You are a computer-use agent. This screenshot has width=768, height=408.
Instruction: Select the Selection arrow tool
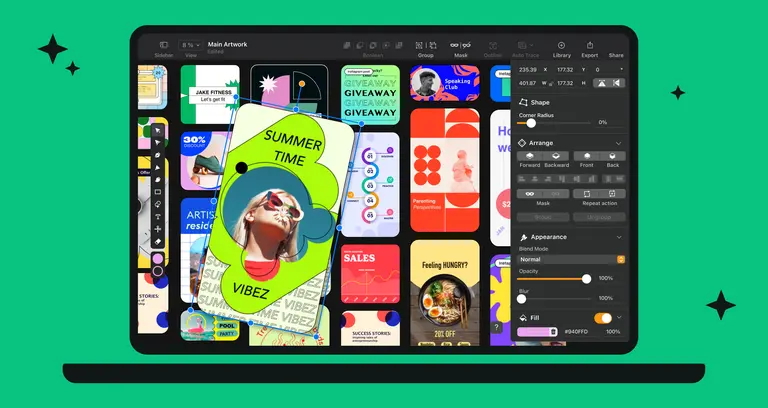(158, 131)
